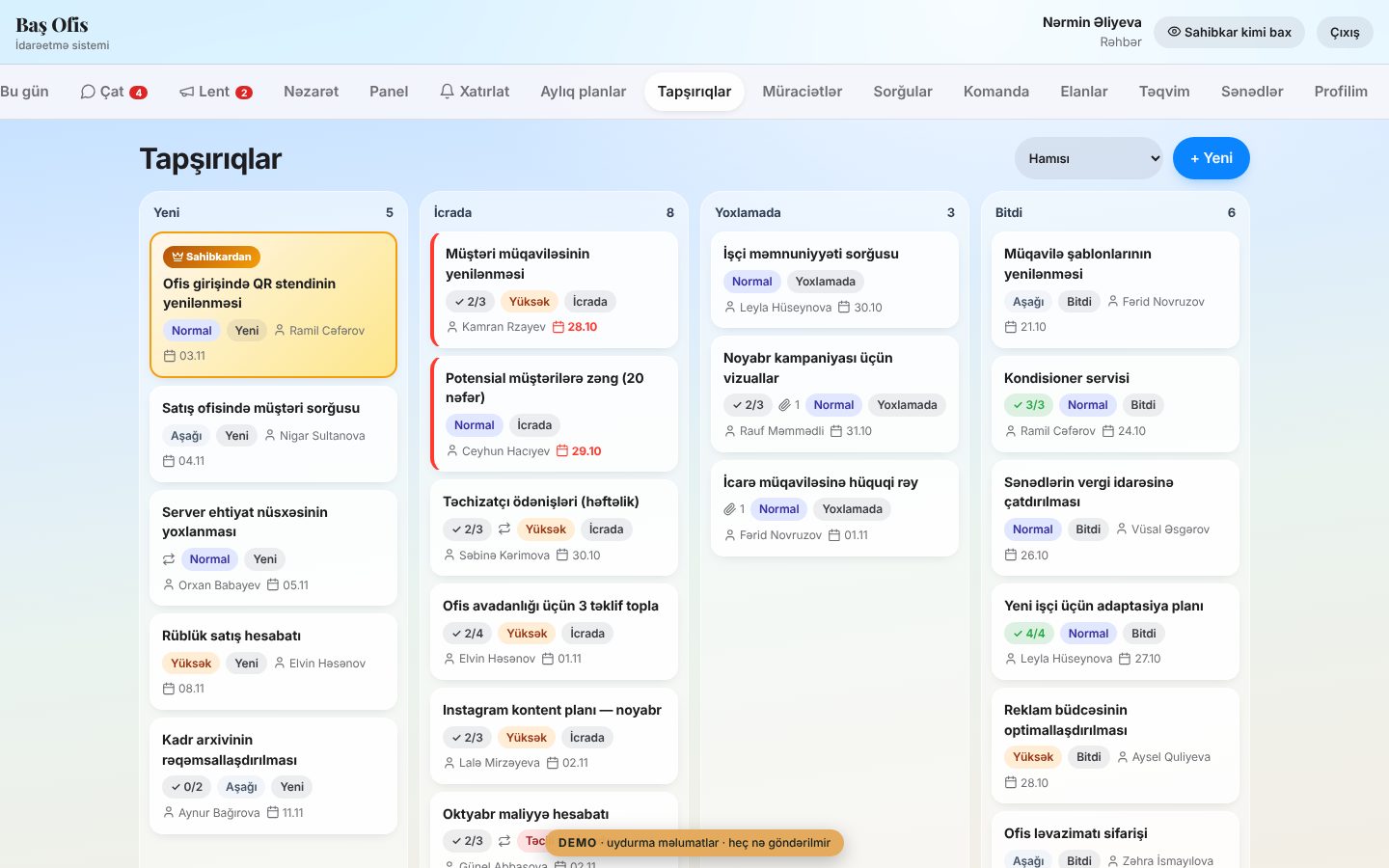This screenshot has width=1389, height=868.
Task: Select the Müraciətlər tab
Action: tap(802, 92)
